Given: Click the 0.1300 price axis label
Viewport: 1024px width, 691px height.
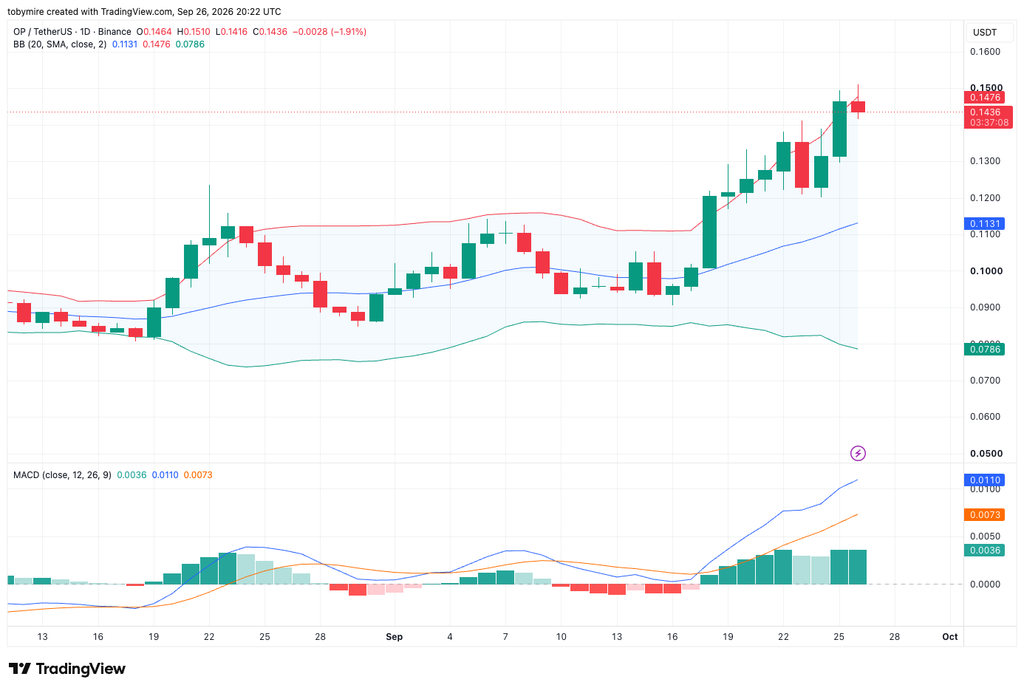Looking at the screenshot, I should (x=985, y=161).
